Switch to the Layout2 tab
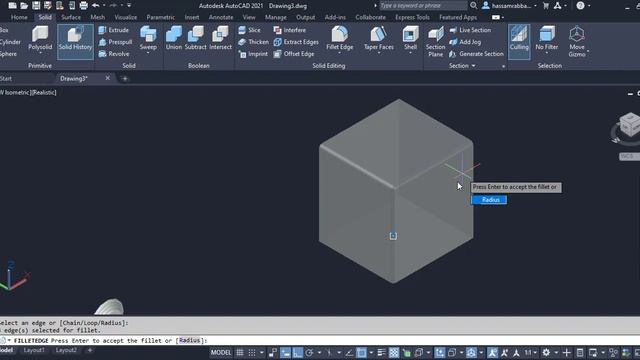This screenshot has height=360, width=640. pos(66,350)
